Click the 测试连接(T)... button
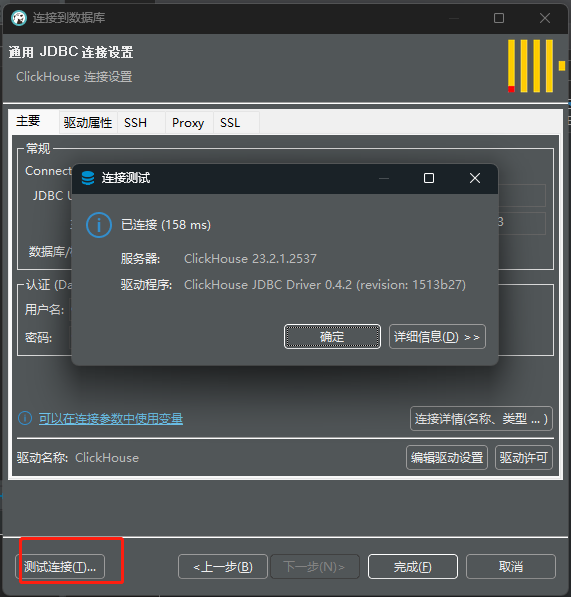The height and width of the screenshot is (597, 571). click(x=60, y=567)
